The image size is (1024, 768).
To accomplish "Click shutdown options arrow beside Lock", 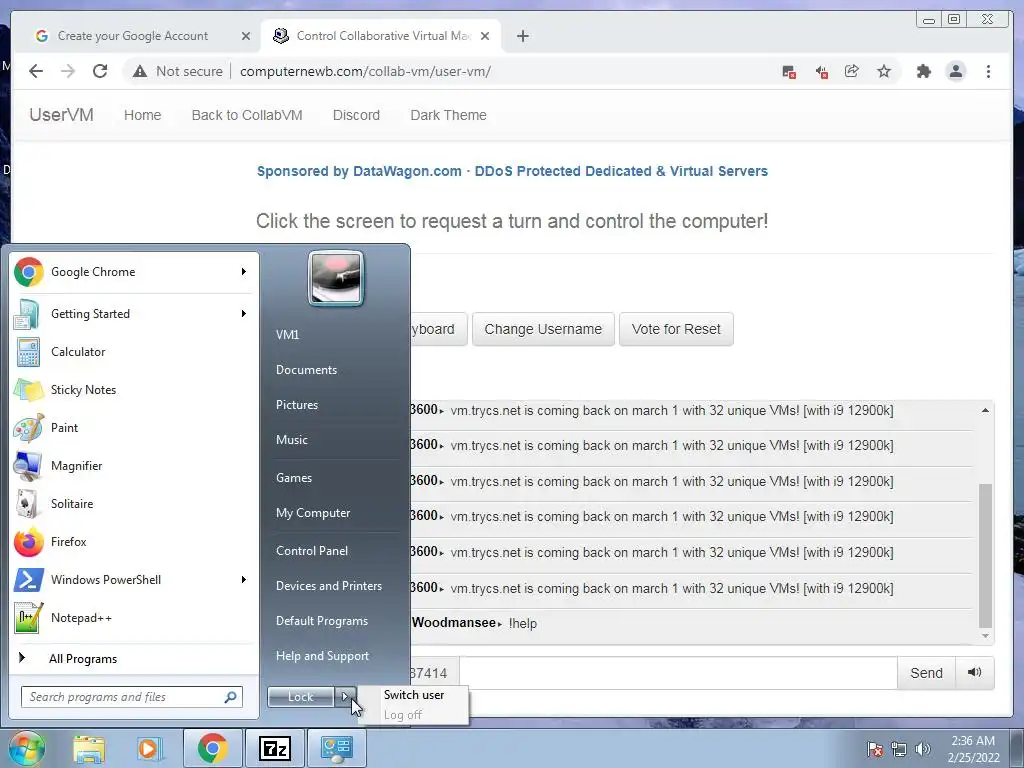I will (x=345, y=697).
